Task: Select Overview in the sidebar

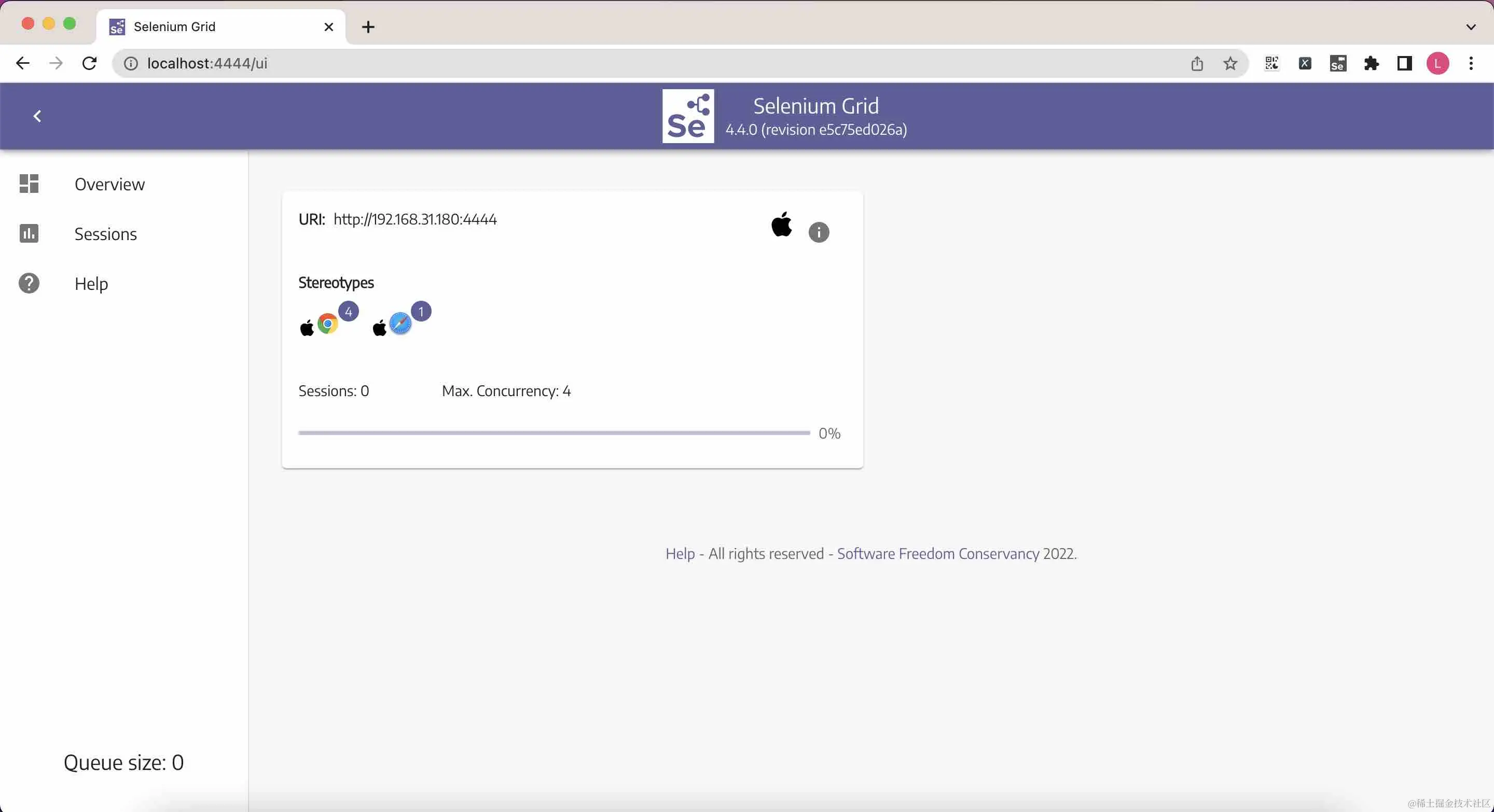Action: [x=109, y=184]
